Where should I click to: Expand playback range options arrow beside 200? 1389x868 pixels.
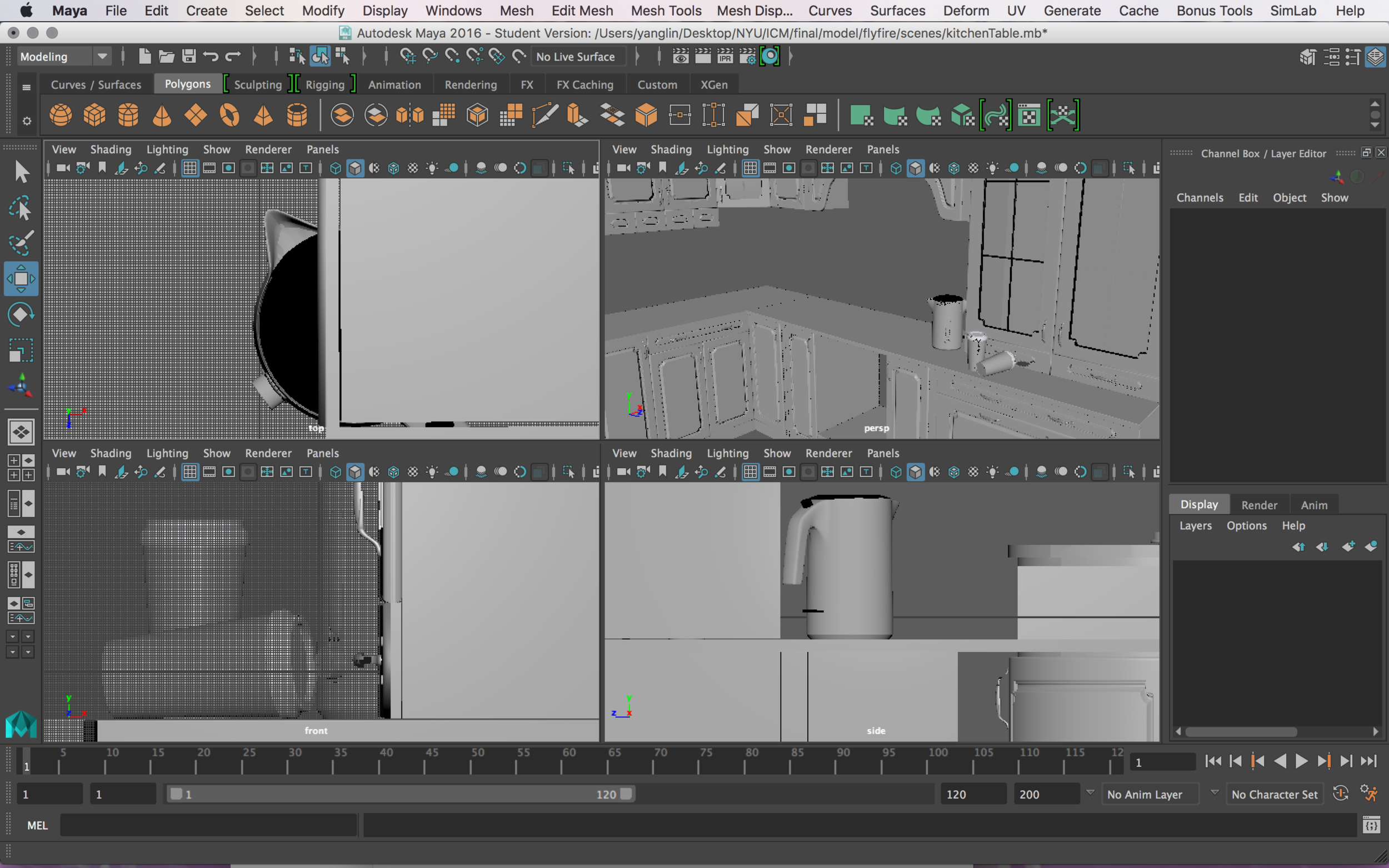pos(1090,793)
